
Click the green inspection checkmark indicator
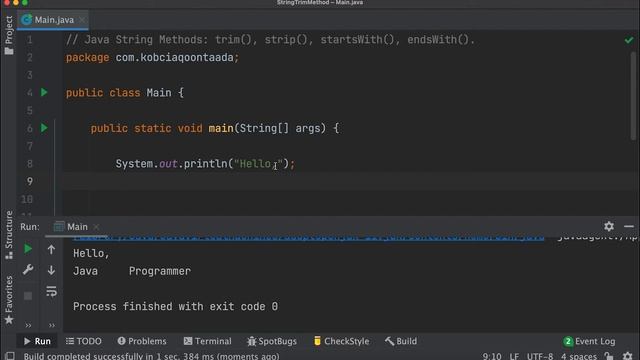(629, 40)
